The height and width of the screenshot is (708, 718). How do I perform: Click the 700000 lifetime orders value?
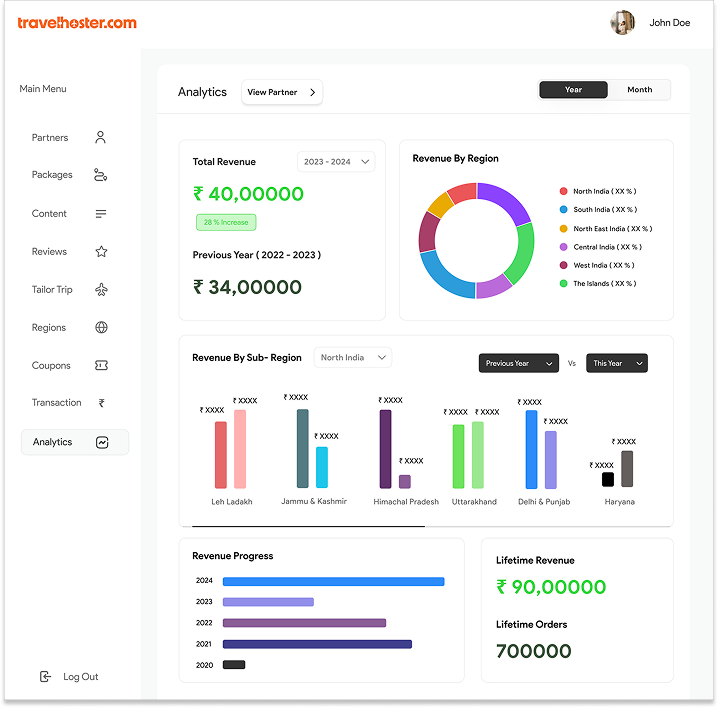(534, 651)
